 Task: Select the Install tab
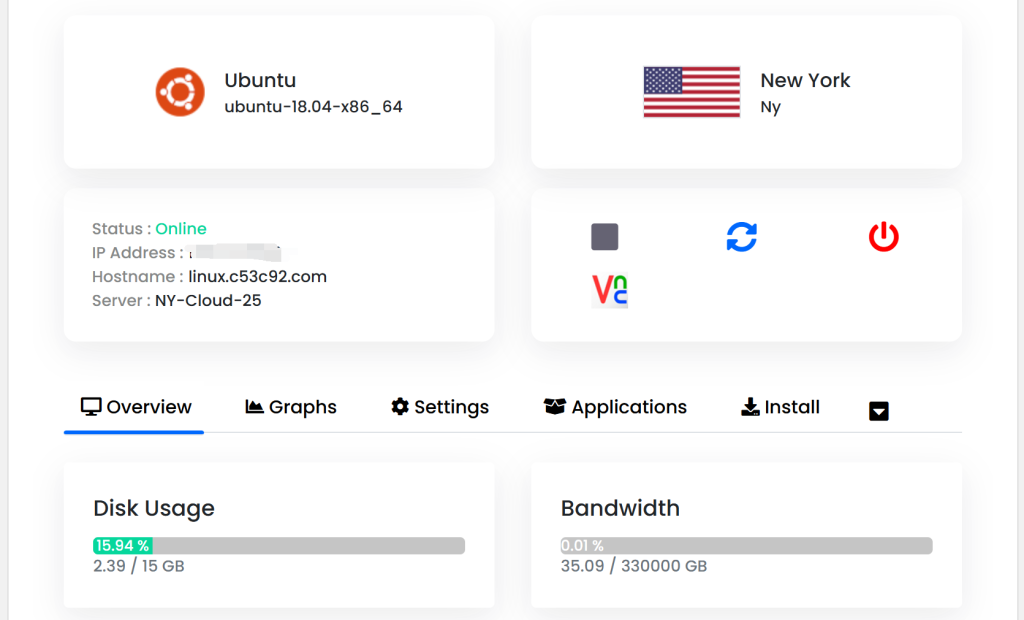pyautogui.click(x=780, y=407)
